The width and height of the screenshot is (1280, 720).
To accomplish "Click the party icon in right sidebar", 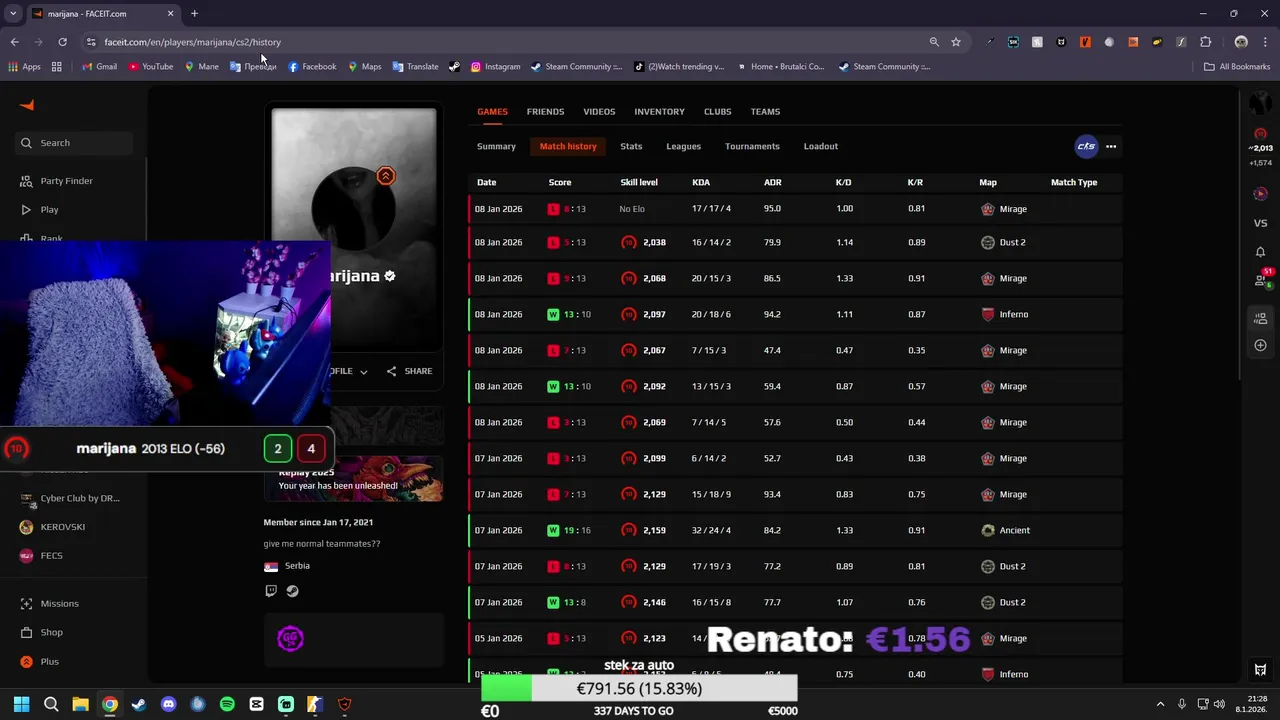I will pyautogui.click(x=1261, y=318).
